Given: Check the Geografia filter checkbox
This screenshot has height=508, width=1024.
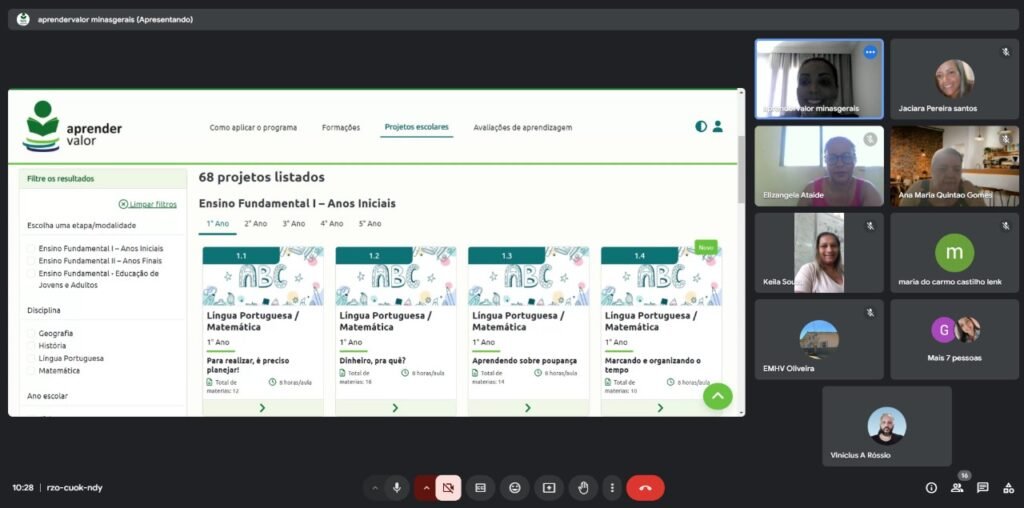Looking at the screenshot, I should pyautogui.click(x=32, y=334).
